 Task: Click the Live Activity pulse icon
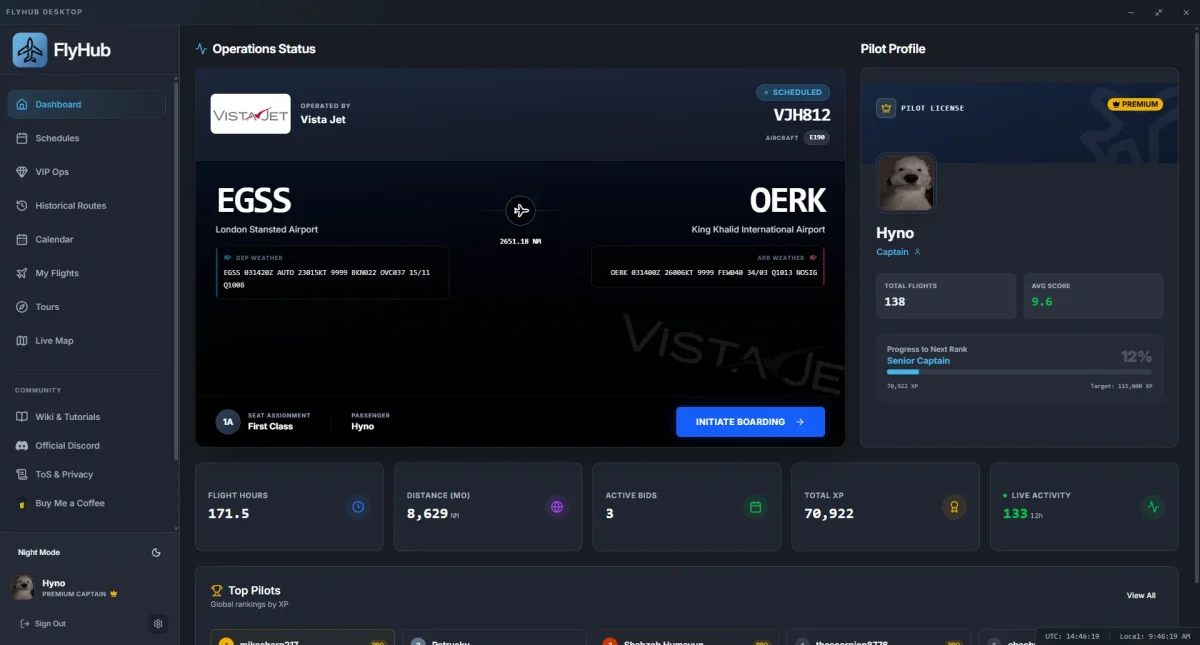point(1153,507)
